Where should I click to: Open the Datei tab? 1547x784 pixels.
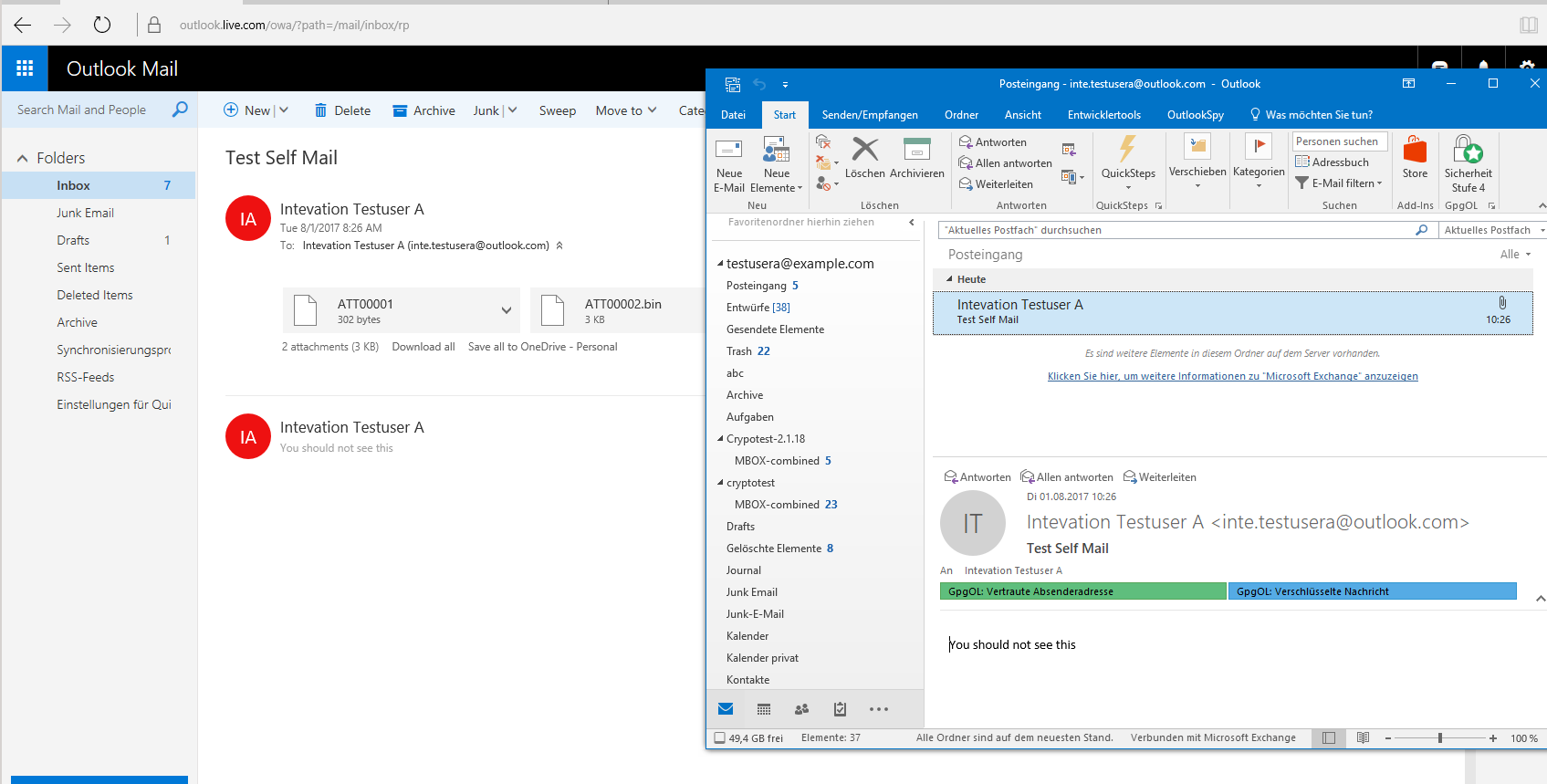[x=733, y=115]
